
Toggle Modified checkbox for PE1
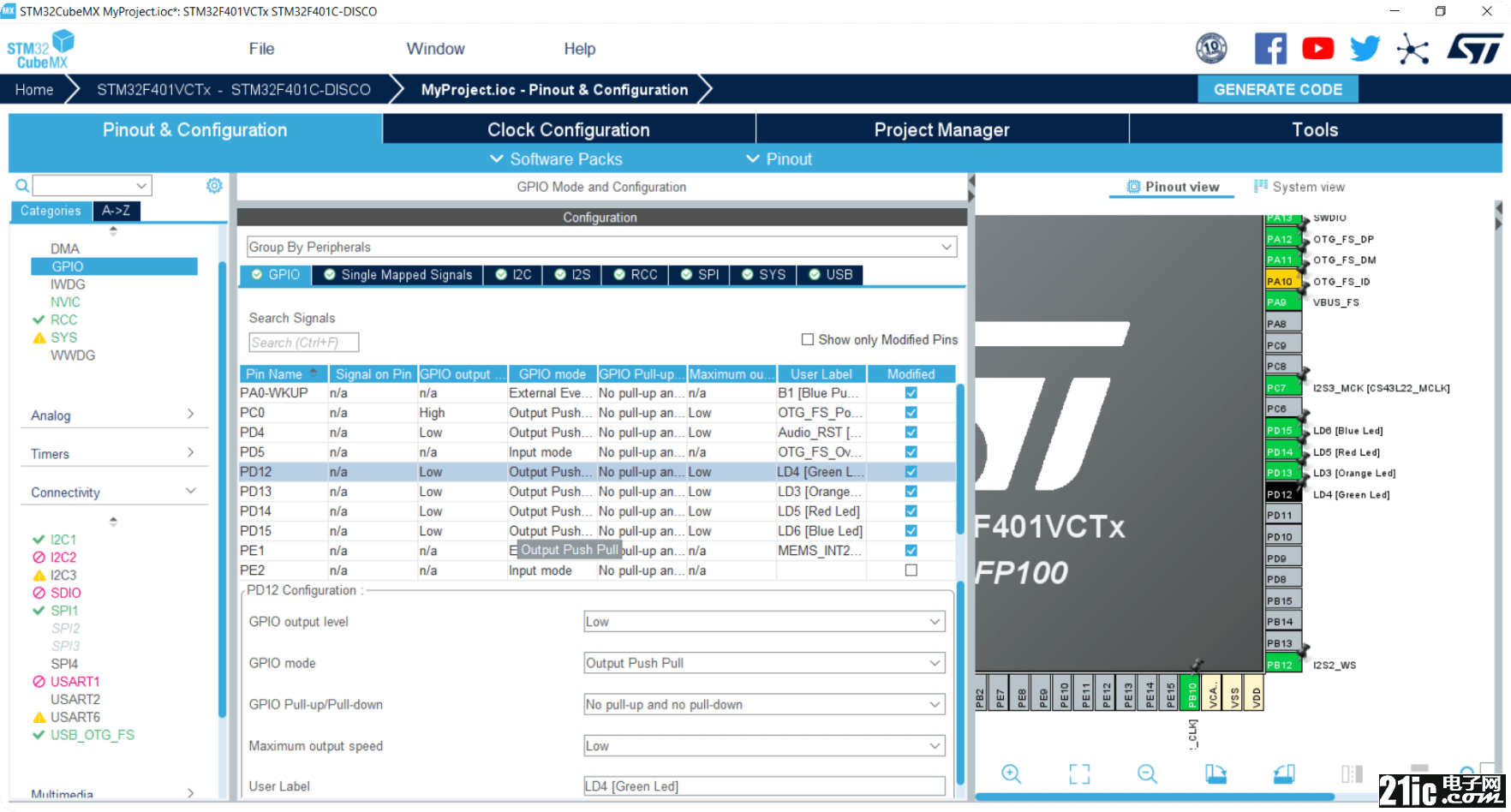click(x=911, y=551)
